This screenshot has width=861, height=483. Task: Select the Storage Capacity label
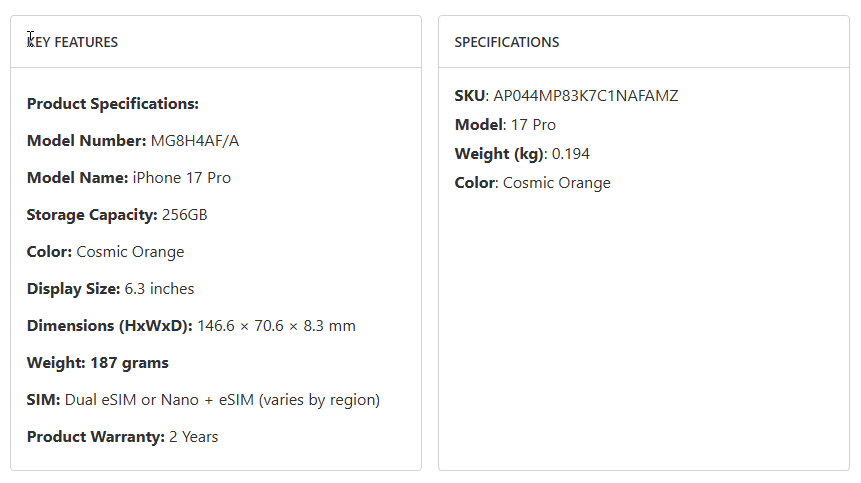92,215
